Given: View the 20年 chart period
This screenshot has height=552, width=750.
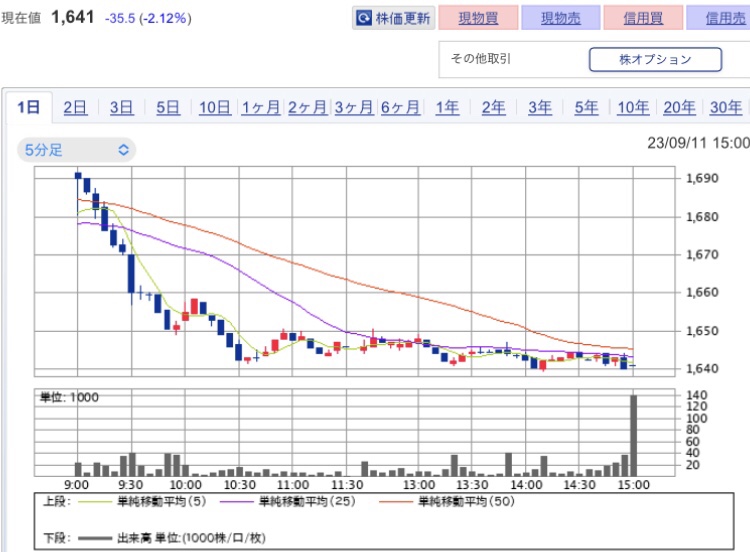Looking at the screenshot, I should 679,107.
